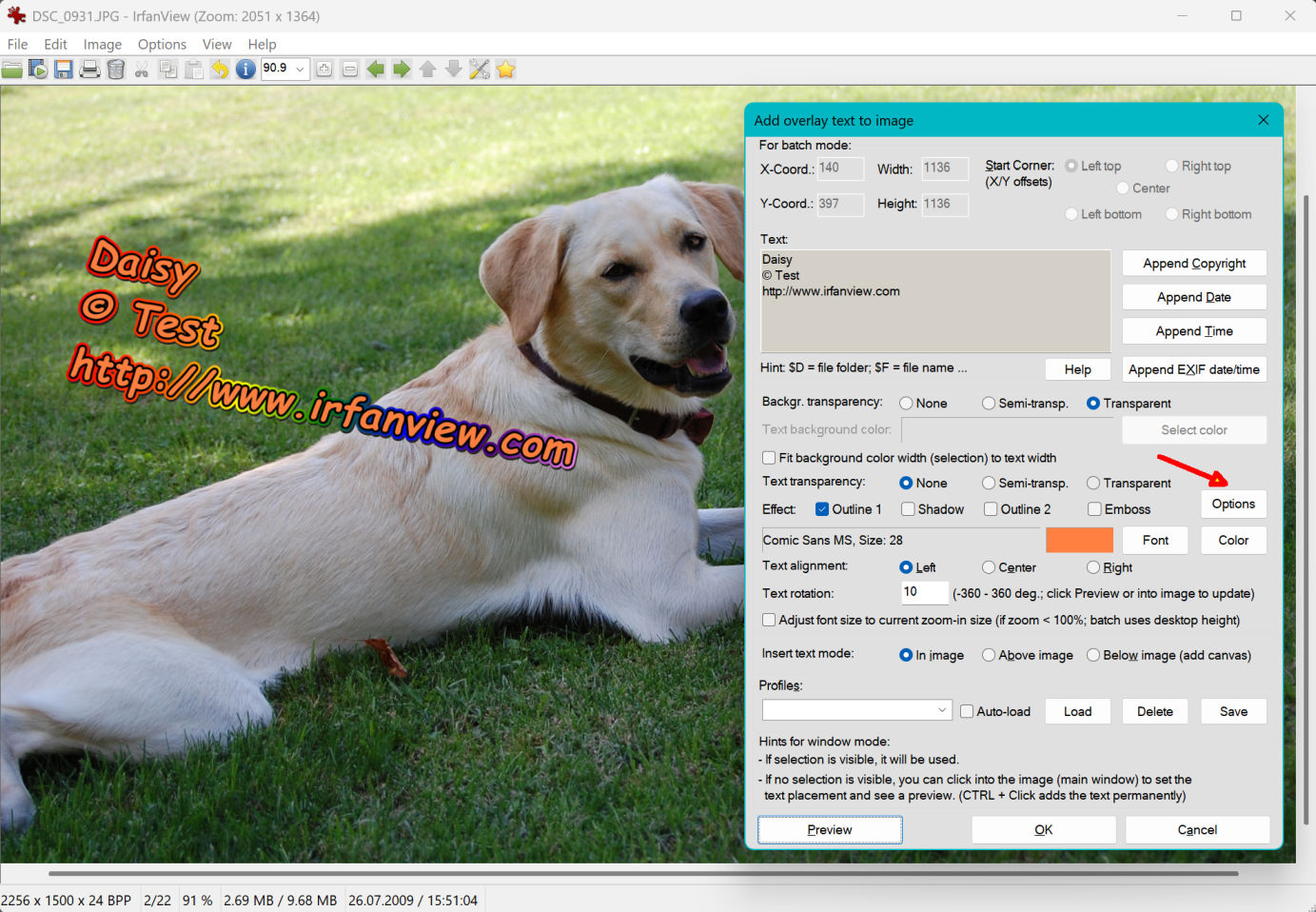Select Semi-transp. background transparency radio button
Image resolution: width=1316 pixels, height=912 pixels.
pos(989,404)
